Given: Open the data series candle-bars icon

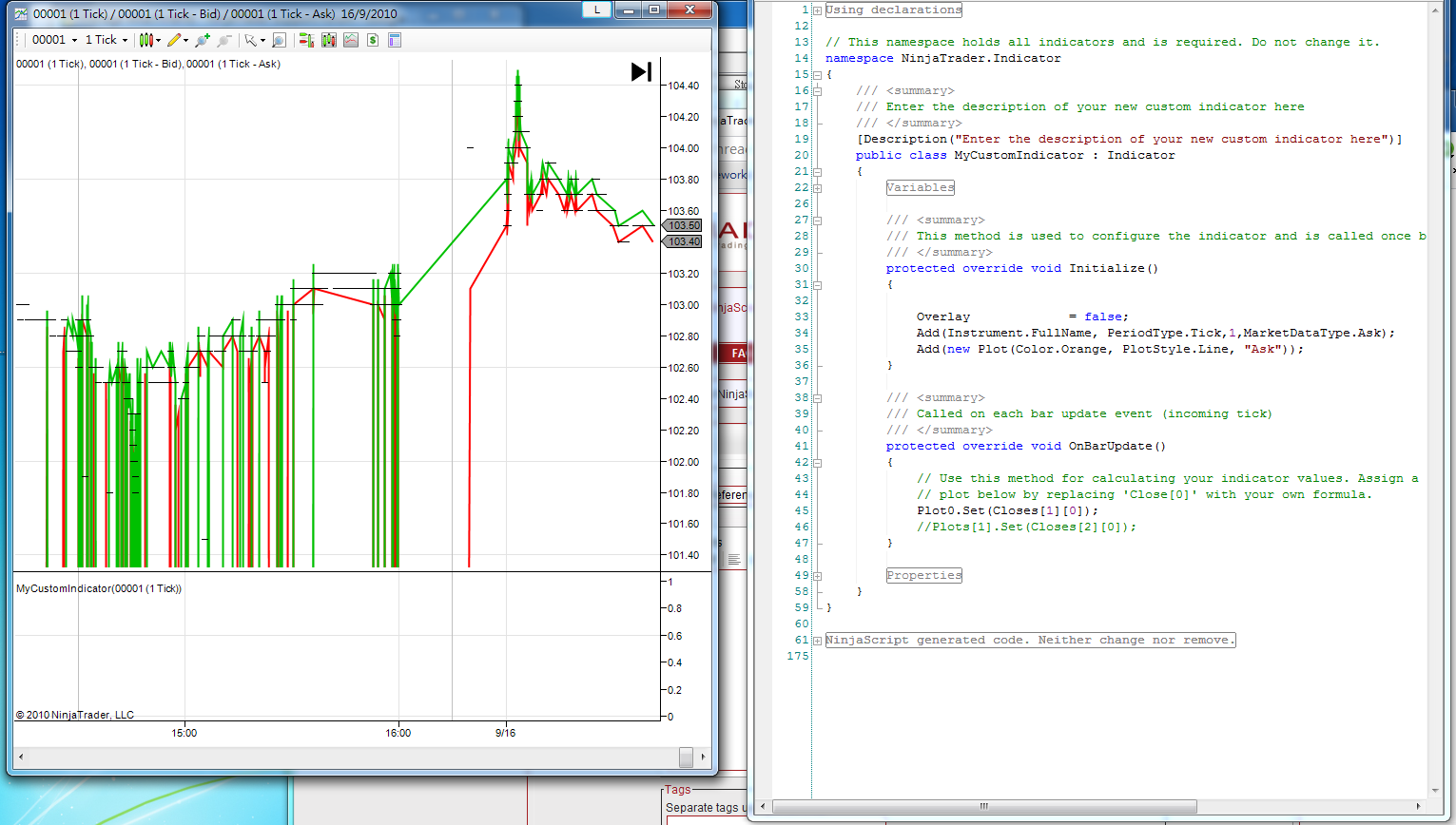Looking at the screenshot, I should (x=329, y=40).
